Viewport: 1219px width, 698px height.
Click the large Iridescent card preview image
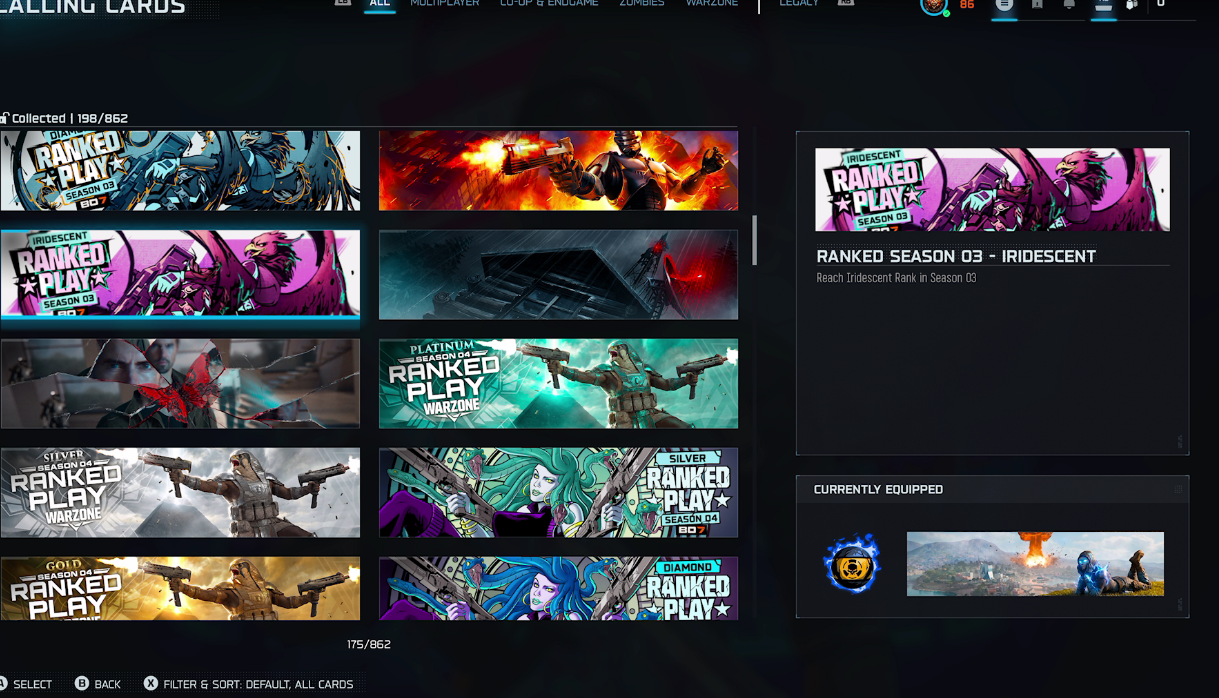click(x=992, y=190)
